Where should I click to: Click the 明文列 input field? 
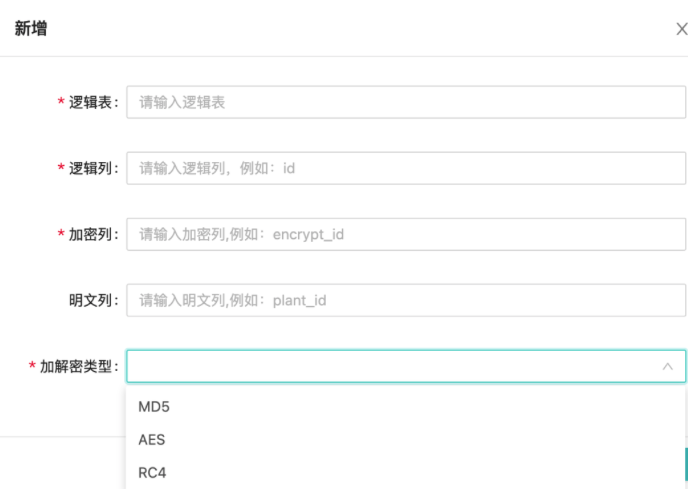click(x=405, y=300)
